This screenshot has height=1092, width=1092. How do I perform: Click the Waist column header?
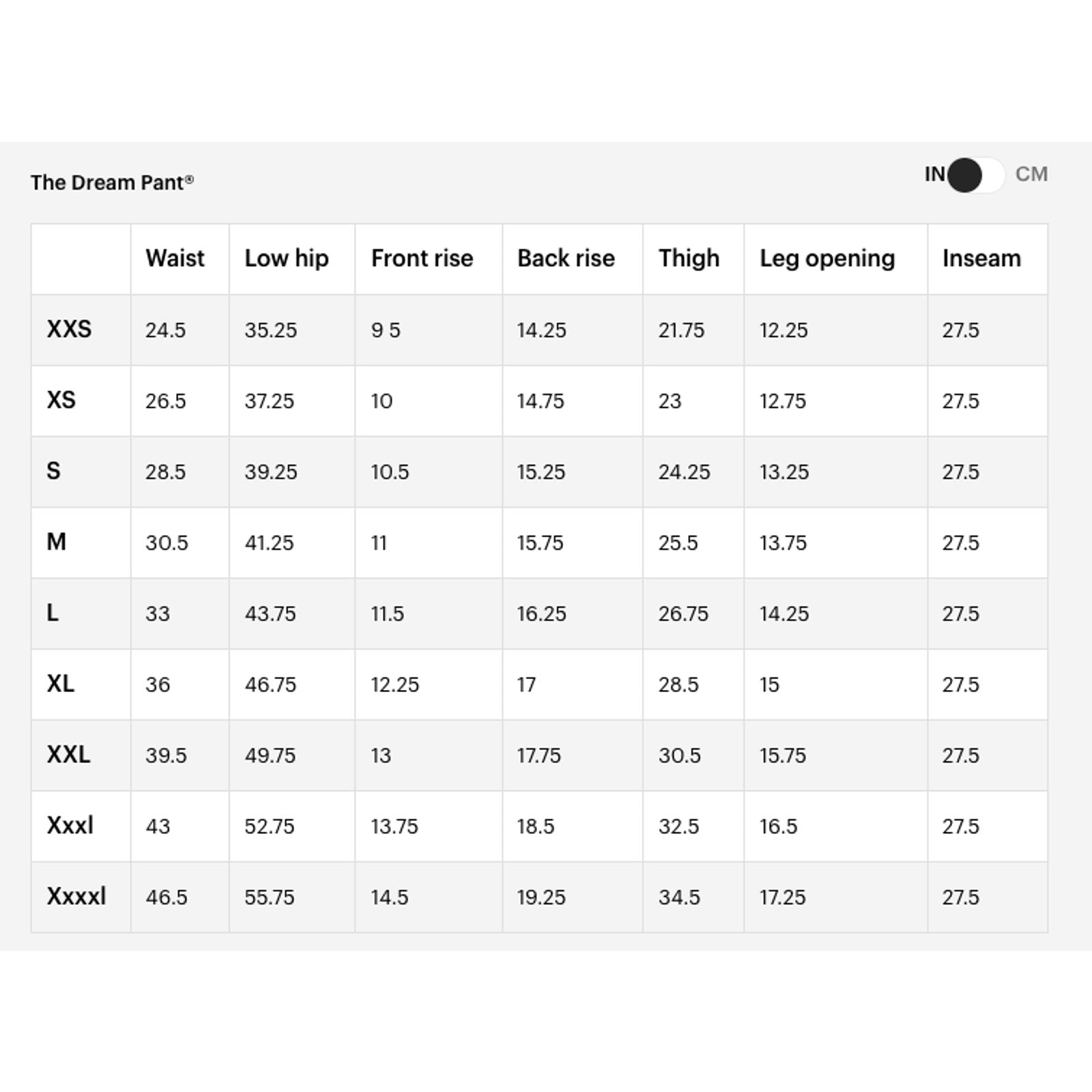point(175,259)
